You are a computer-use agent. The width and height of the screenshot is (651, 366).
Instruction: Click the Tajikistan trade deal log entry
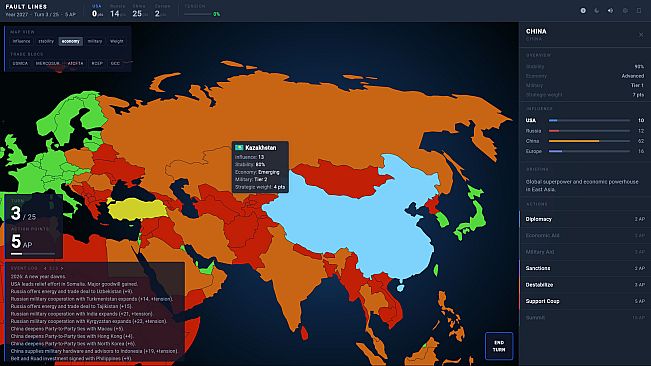click(71, 306)
